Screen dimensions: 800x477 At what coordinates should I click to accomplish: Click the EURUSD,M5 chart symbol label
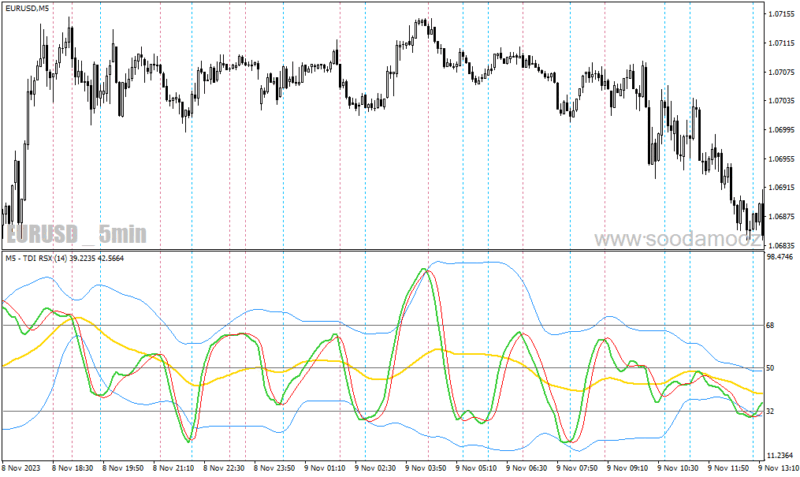(28, 9)
